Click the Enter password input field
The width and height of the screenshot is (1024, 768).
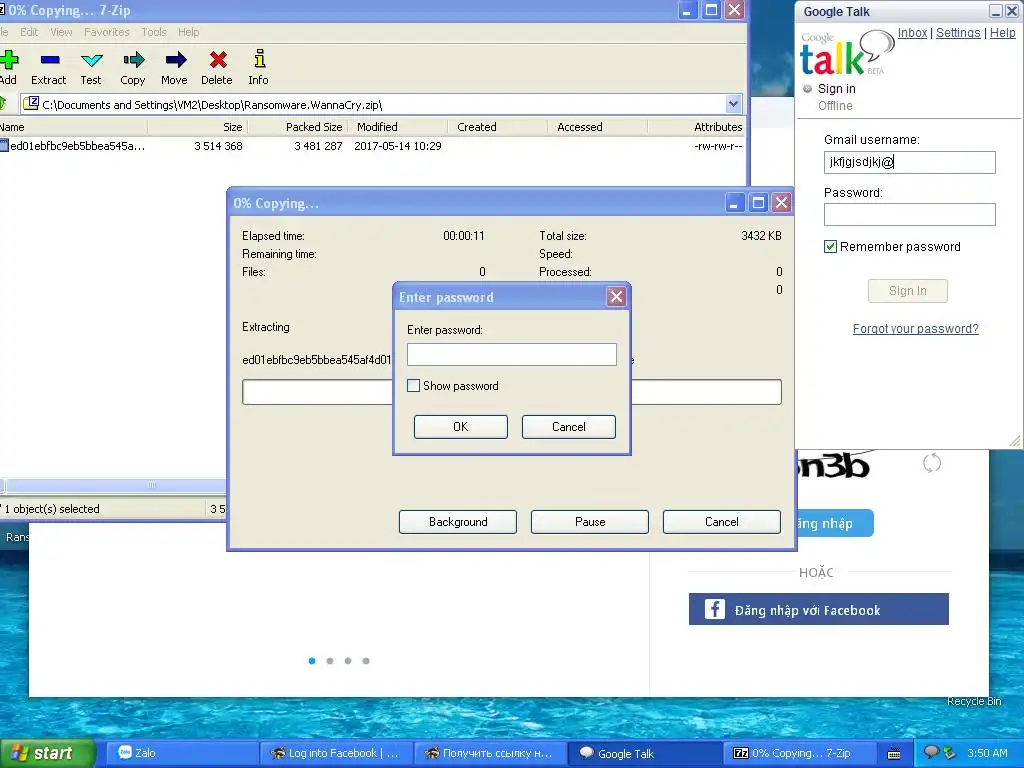[x=511, y=354]
